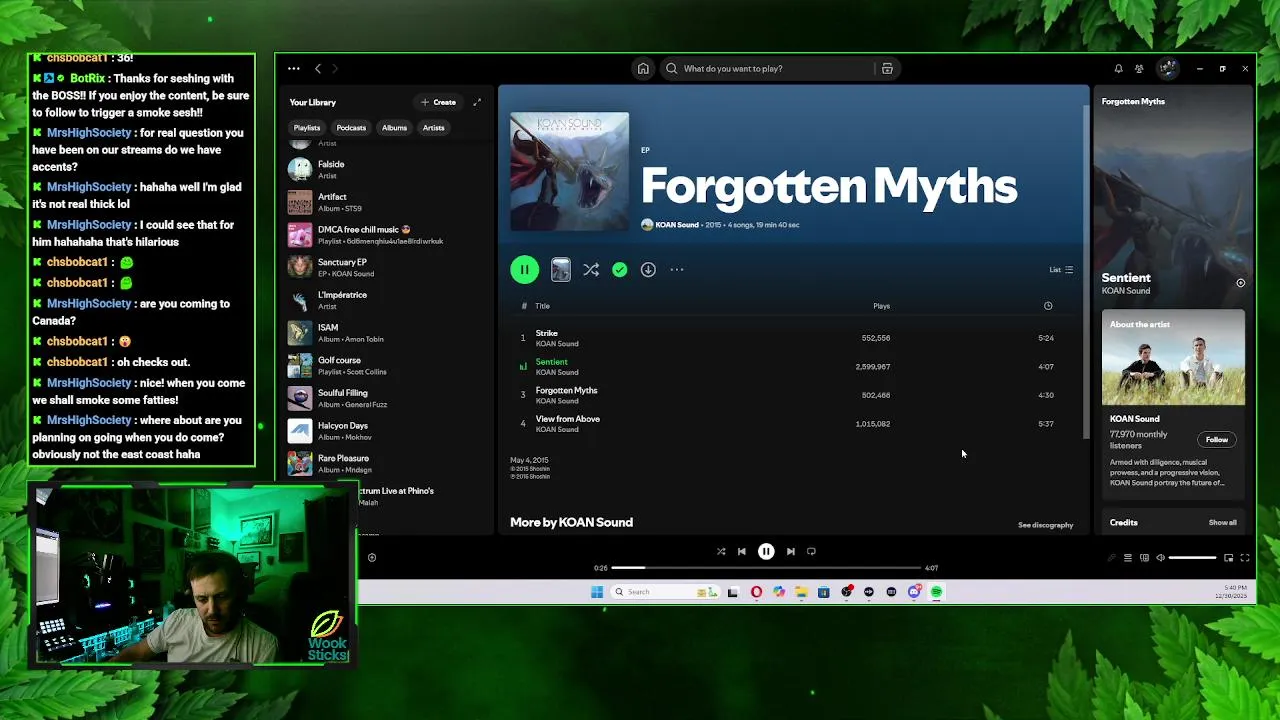This screenshot has width=1280, height=720.
Task: Open the Create menu in Your Library
Action: [438, 102]
